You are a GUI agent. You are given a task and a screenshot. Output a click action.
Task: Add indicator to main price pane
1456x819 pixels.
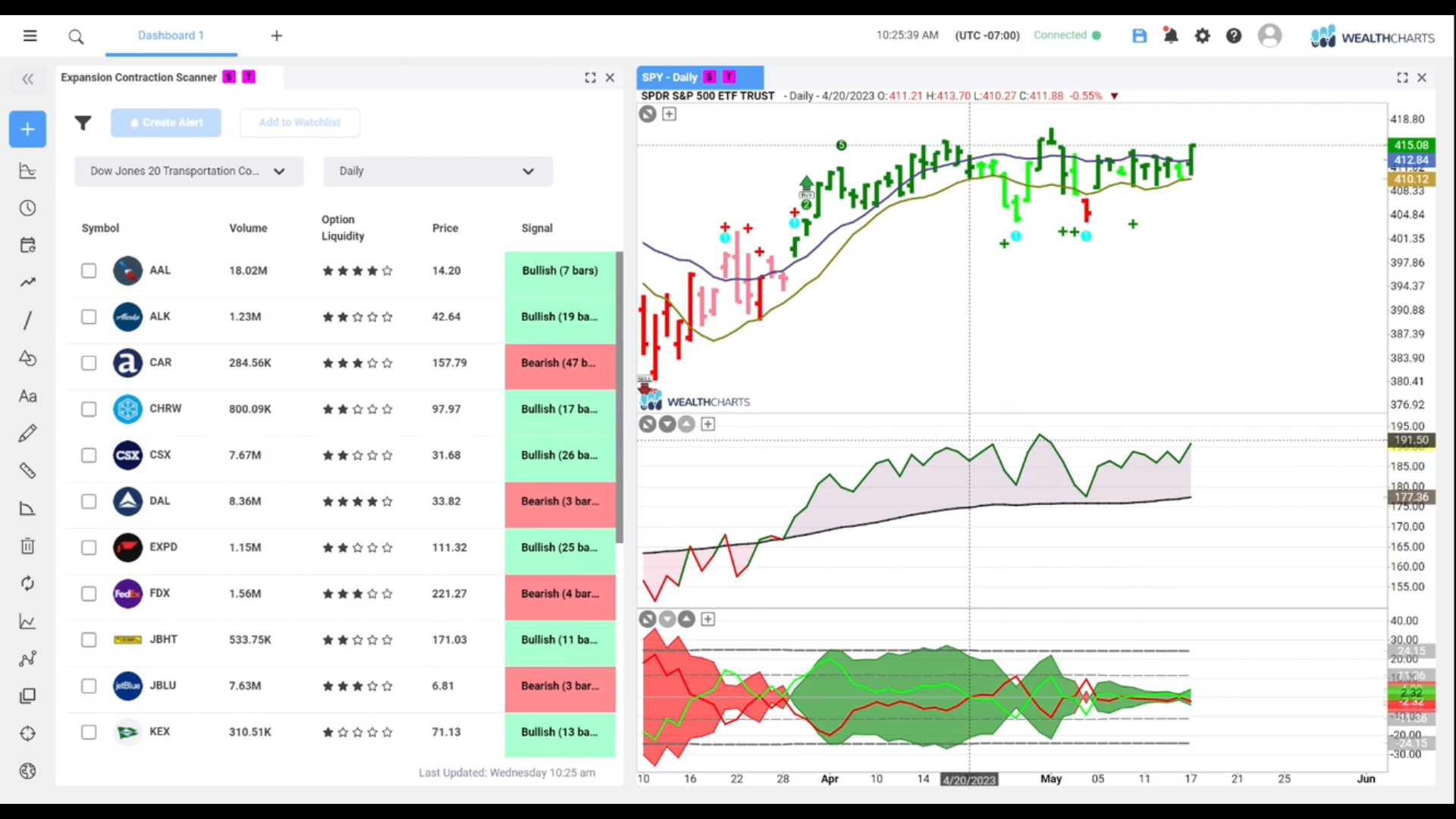coord(669,114)
